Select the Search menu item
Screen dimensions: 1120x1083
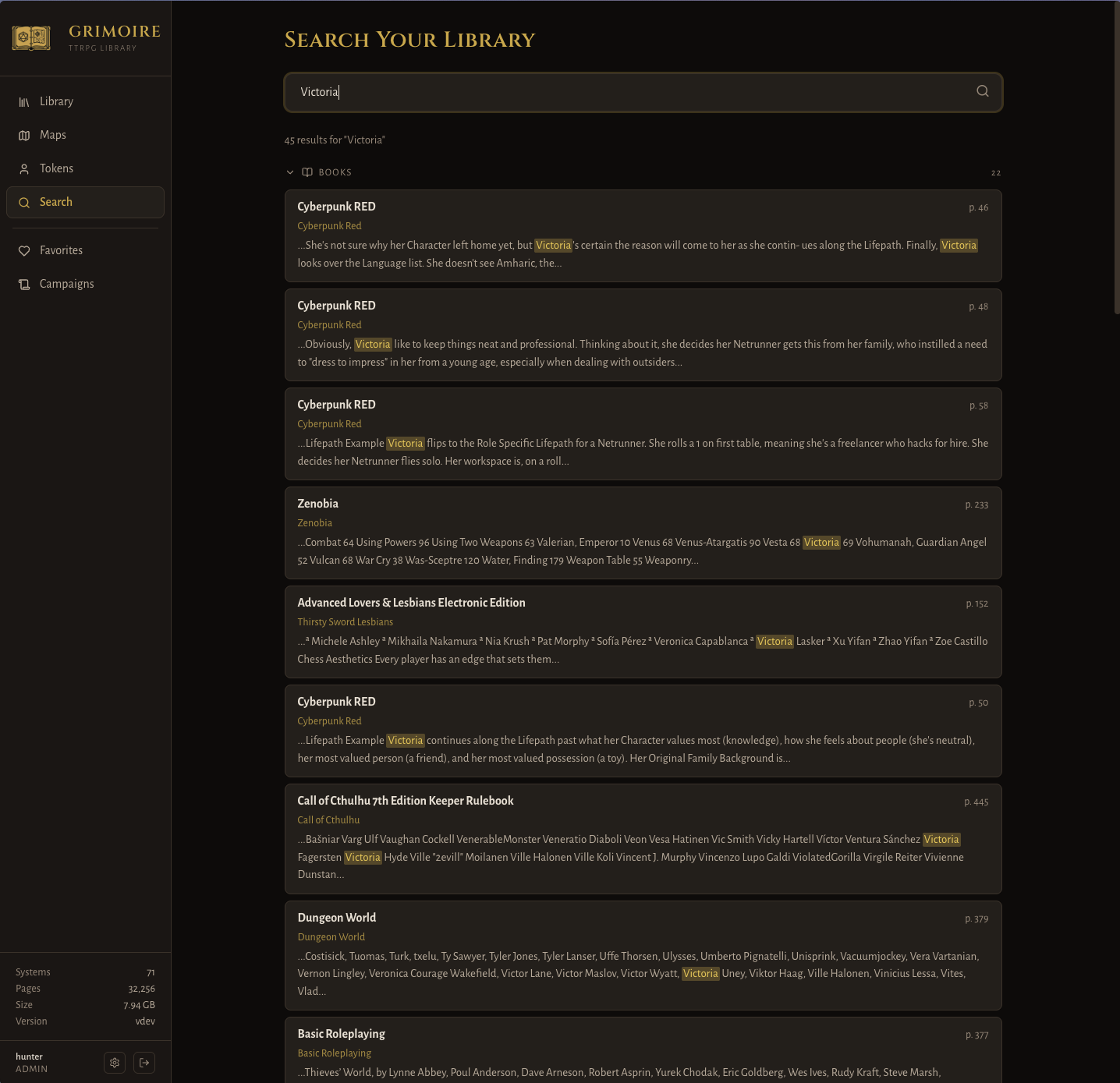point(85,202)
